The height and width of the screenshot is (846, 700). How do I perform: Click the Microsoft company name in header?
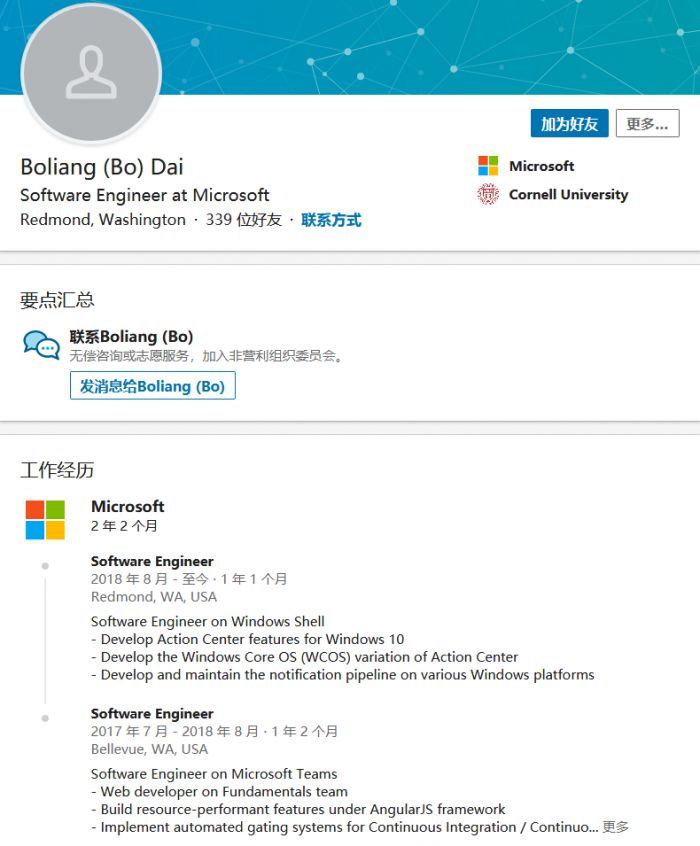[541, 166]
